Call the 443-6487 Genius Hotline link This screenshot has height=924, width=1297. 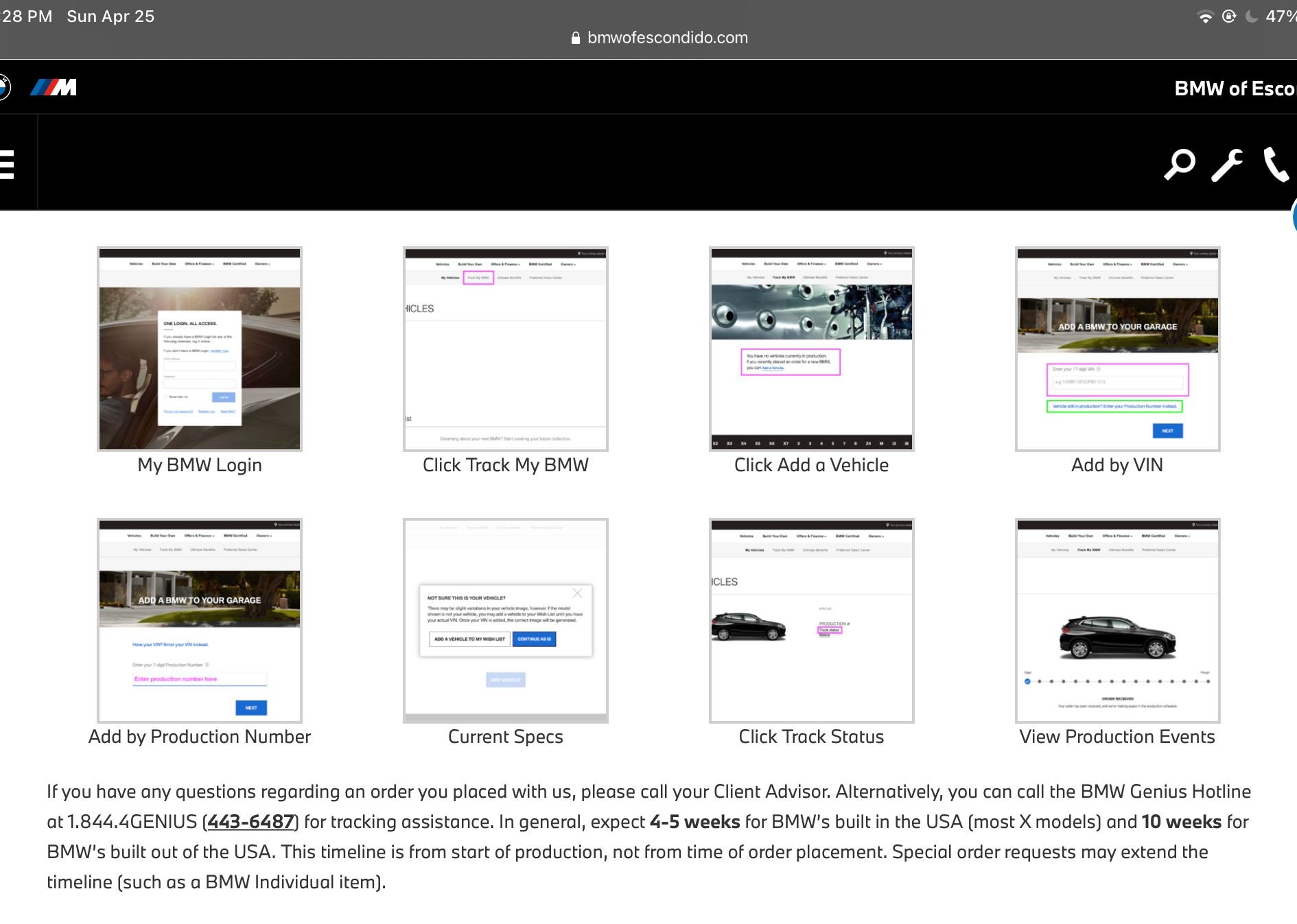(250, 822)
